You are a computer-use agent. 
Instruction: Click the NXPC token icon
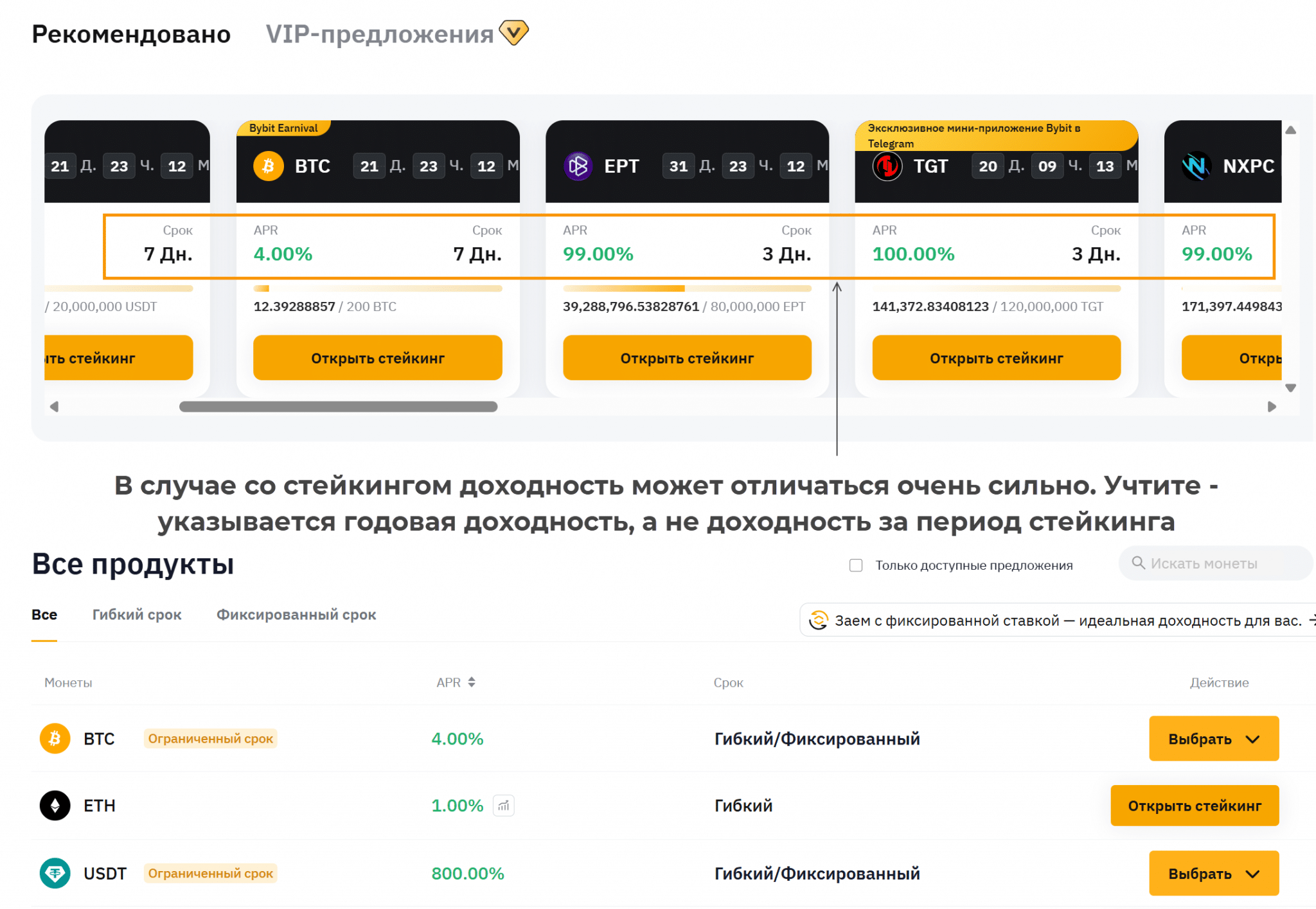click(x=1196, y=166)
